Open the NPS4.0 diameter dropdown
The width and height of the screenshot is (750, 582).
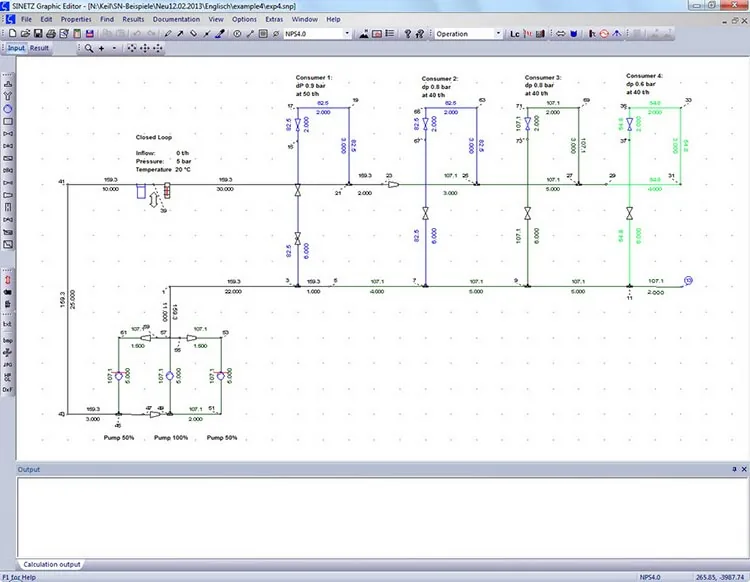347,33
